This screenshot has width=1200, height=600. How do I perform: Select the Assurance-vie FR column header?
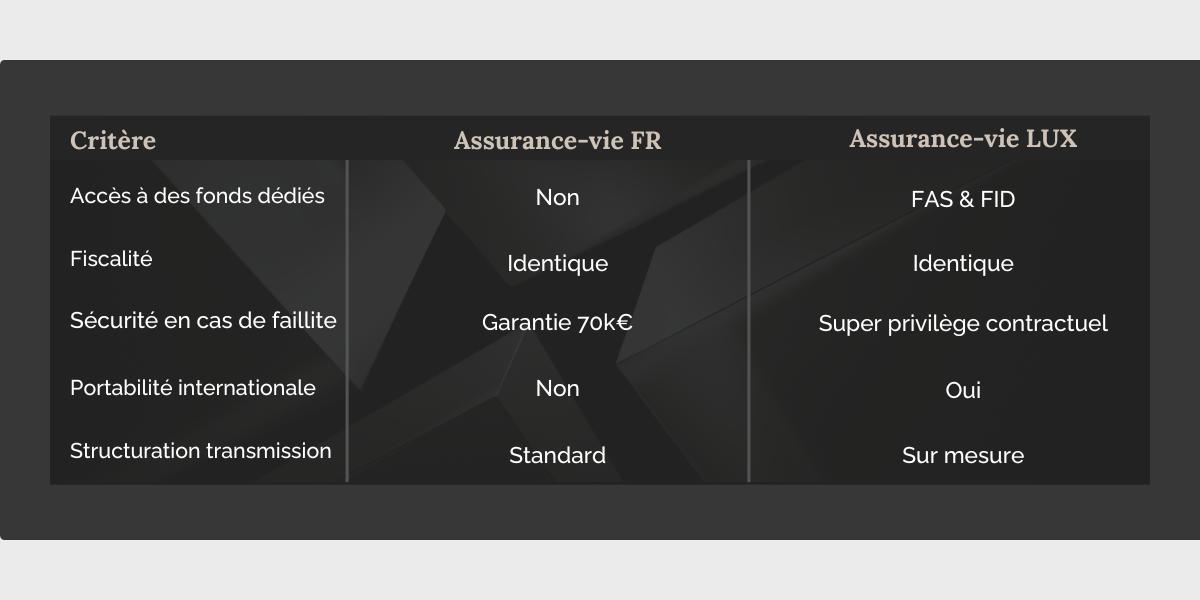click(x=558, y=141)
